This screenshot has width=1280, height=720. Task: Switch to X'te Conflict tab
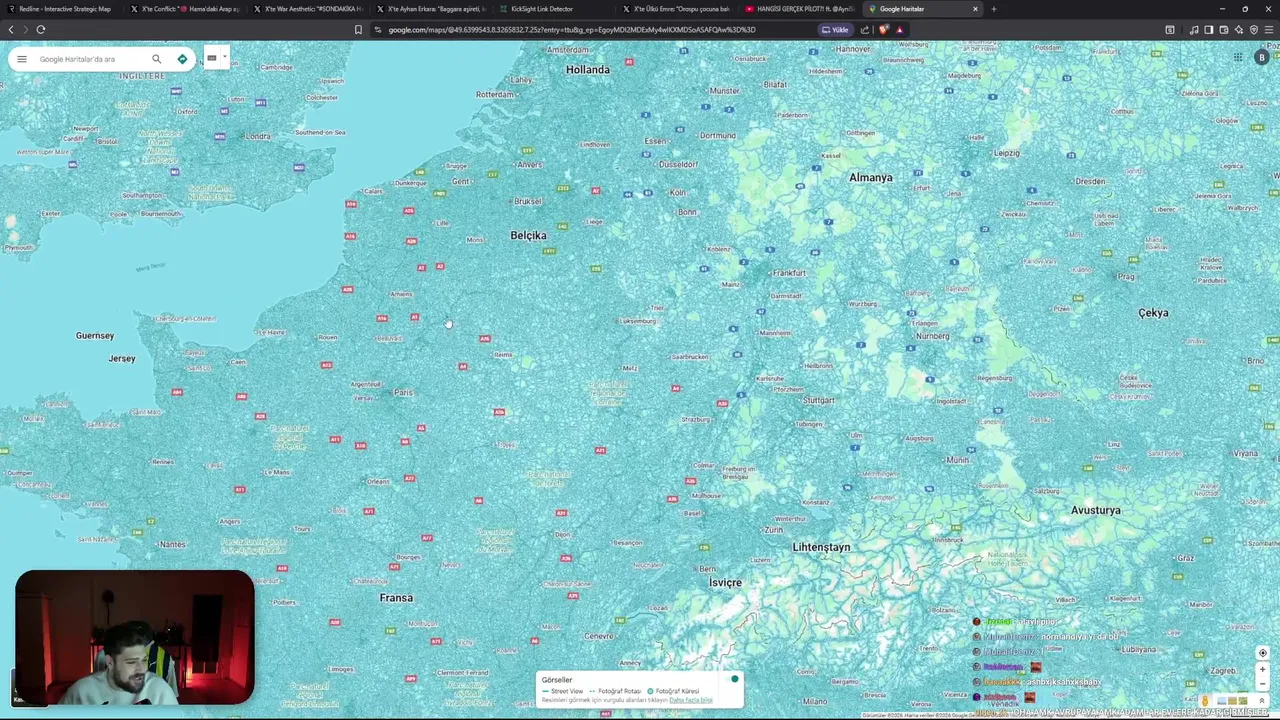pos(185,9)
